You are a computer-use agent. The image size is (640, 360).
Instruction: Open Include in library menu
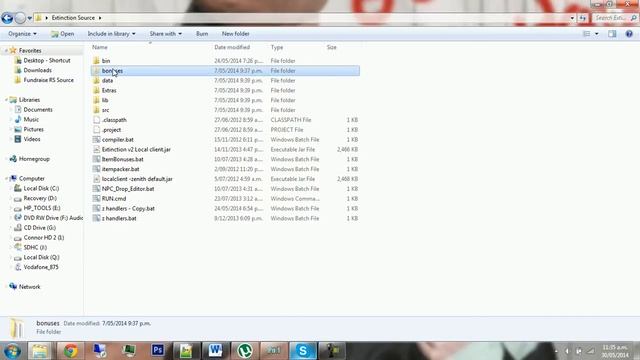pyautogui.click(x=111, y=34)
